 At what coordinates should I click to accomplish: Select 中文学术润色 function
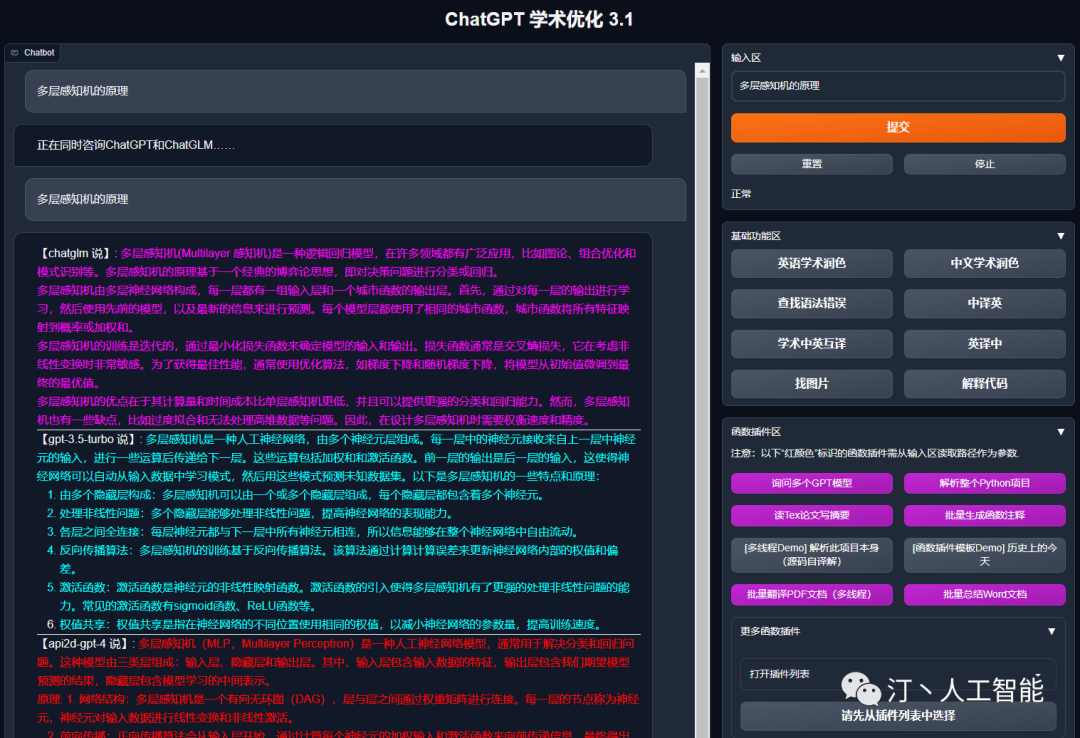984,263
